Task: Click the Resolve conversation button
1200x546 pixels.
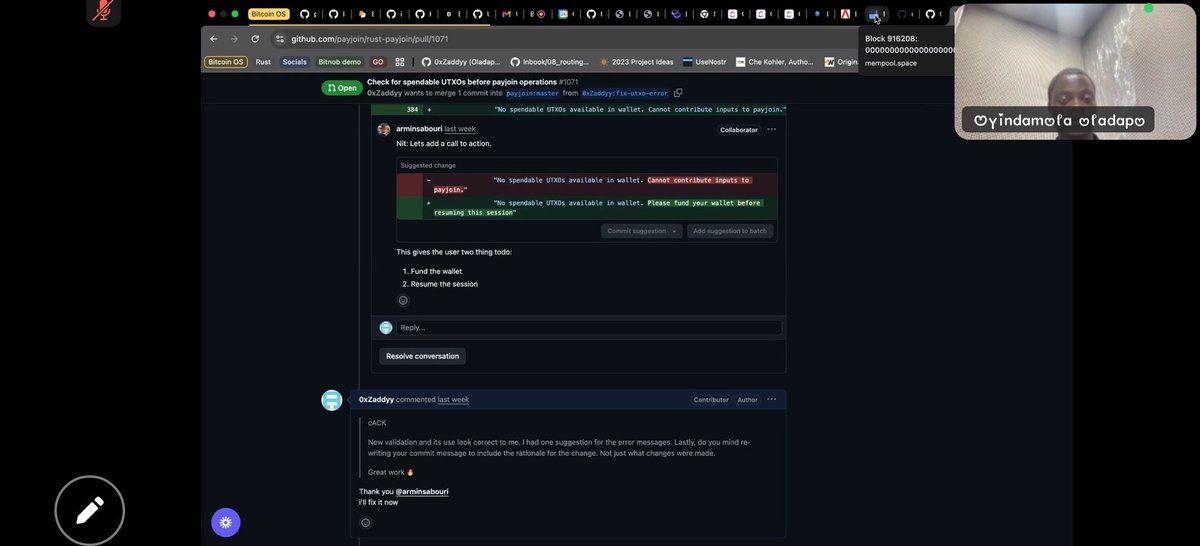Action: pyautogui.click(x=422, y=356)
